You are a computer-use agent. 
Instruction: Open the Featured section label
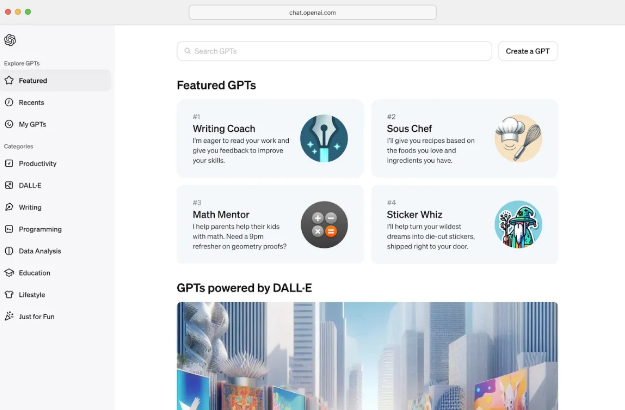click(33, 80)
